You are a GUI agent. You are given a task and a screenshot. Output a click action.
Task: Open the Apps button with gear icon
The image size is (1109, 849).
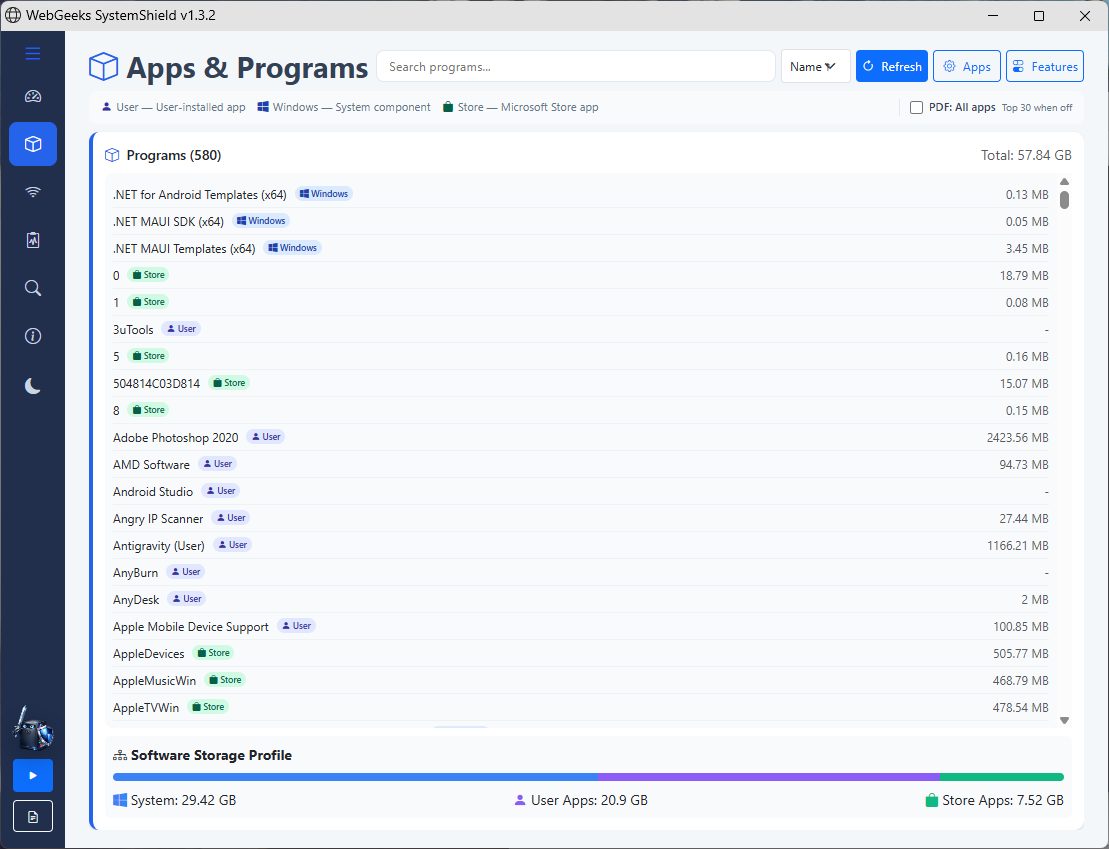(966, 67)
